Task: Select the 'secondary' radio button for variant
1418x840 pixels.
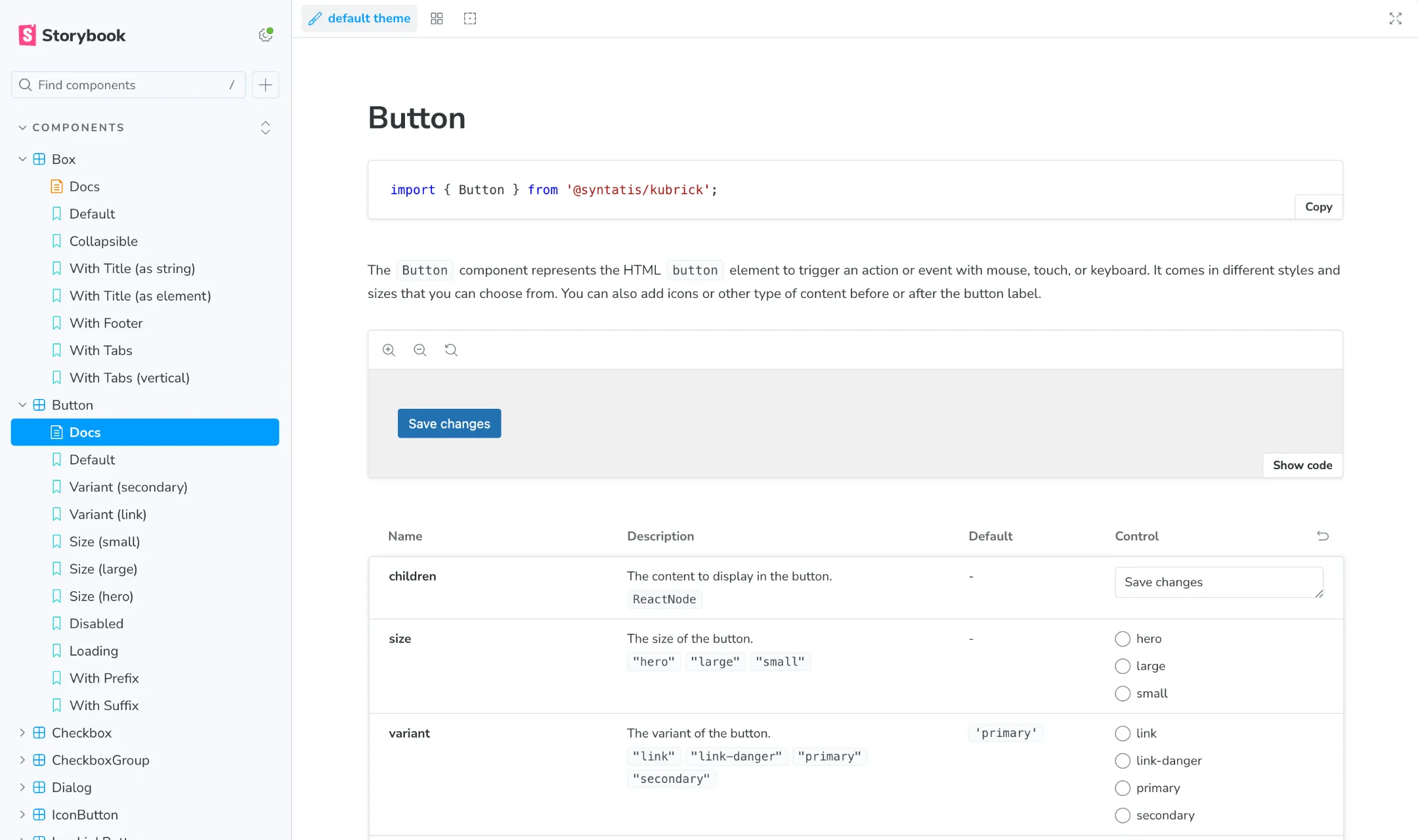Action: coord(1122,815)
